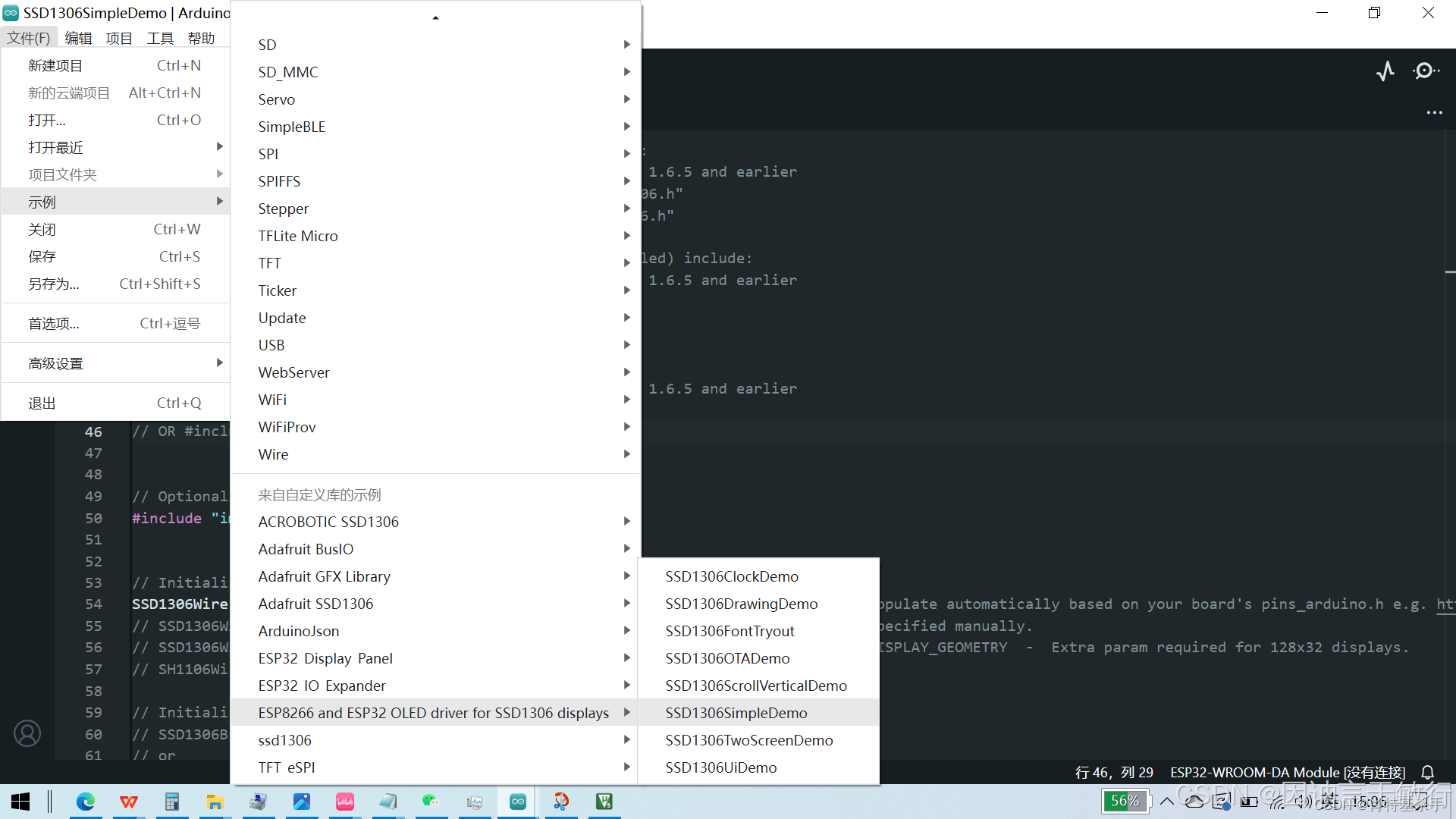The height and width of the screenshot is (819, 1456).
Task: Open Microsoft Edge from the taskbar
Action: coord(86,802)
